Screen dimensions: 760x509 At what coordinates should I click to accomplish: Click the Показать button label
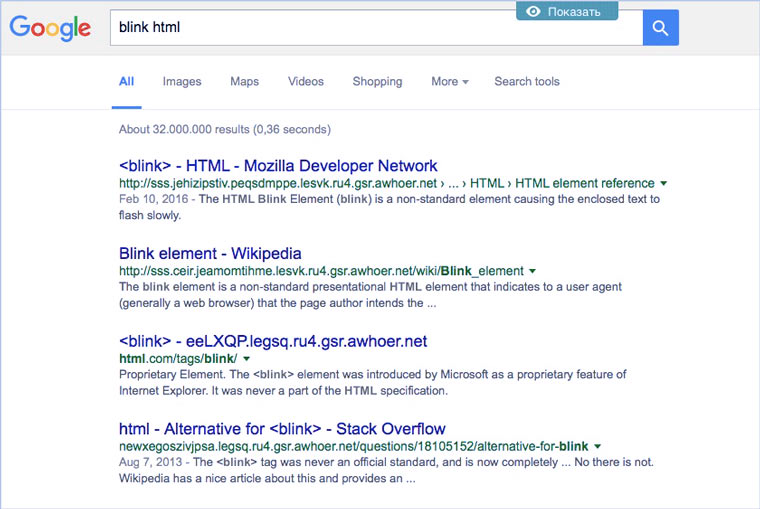pos(574,12)
